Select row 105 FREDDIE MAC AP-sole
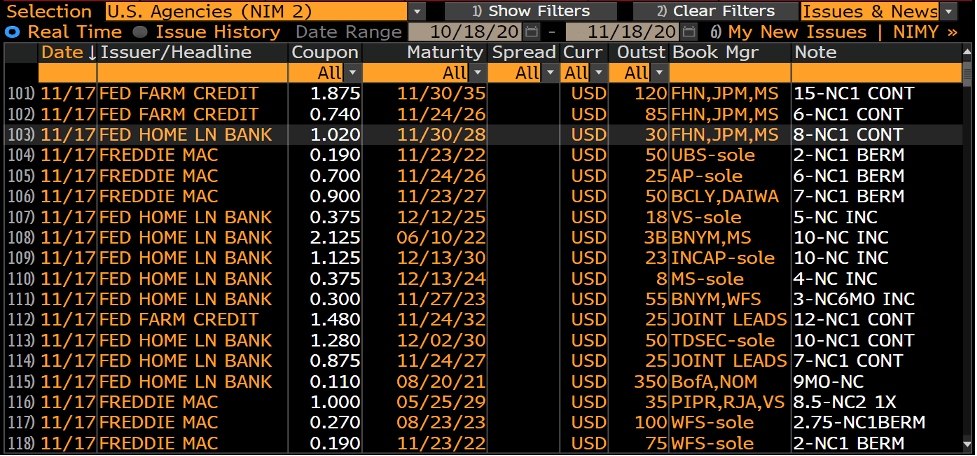The height and width of the screenshot is (456, 977). [484, 176]
